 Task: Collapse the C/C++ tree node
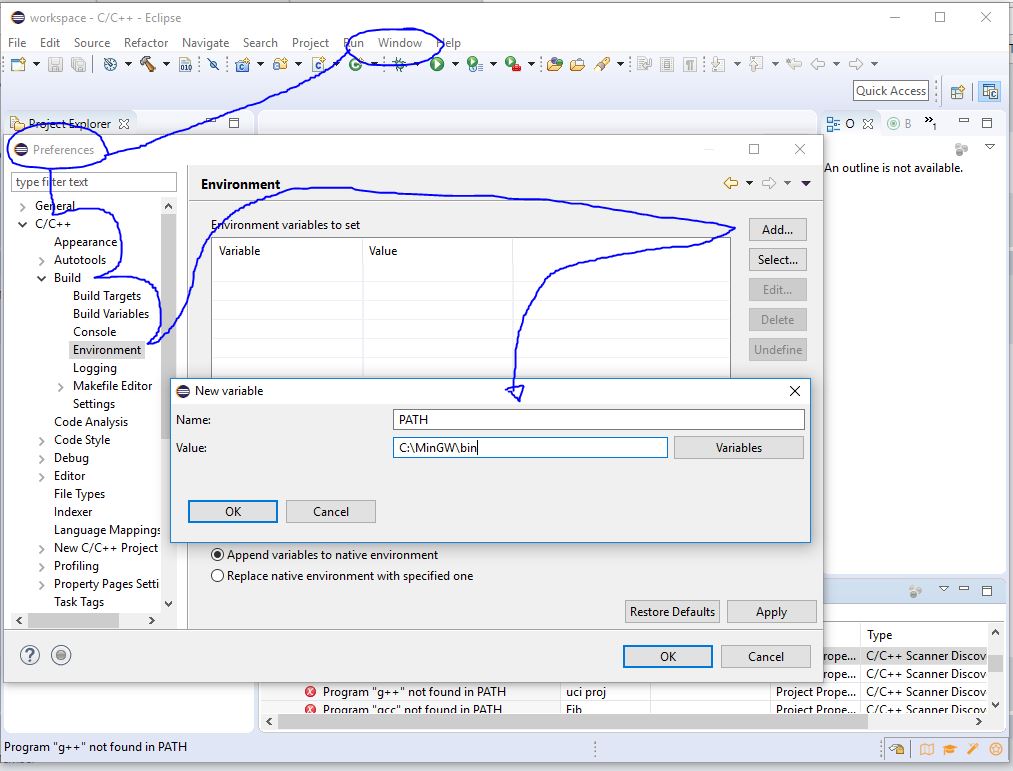[x=23, y=224]
